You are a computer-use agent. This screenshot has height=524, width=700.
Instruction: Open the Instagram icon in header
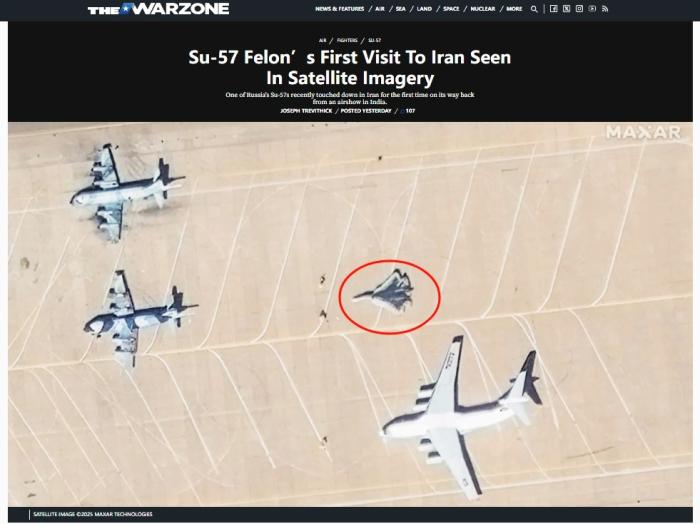tap(579, 8)
